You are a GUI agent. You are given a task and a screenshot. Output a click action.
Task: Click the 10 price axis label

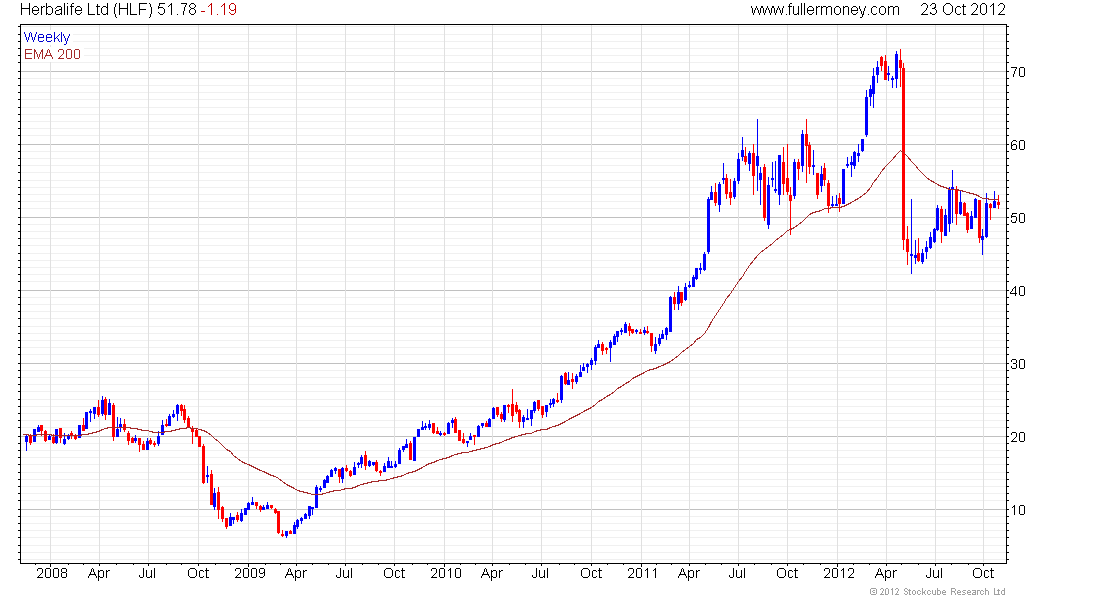[x=1017, y=510]
